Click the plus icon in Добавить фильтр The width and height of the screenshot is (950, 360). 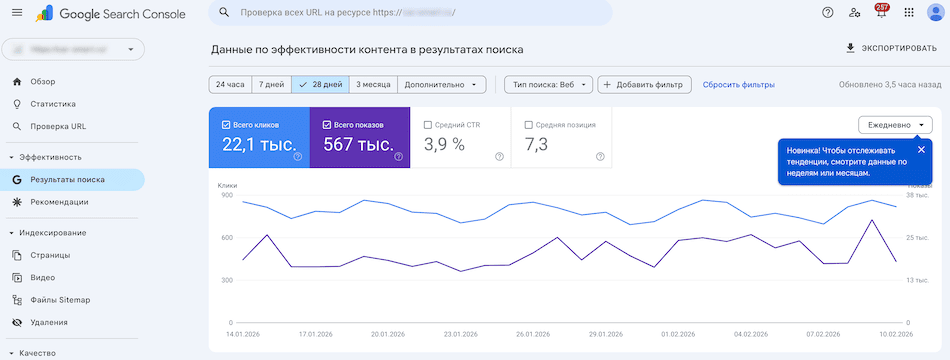tap(607, 85)
